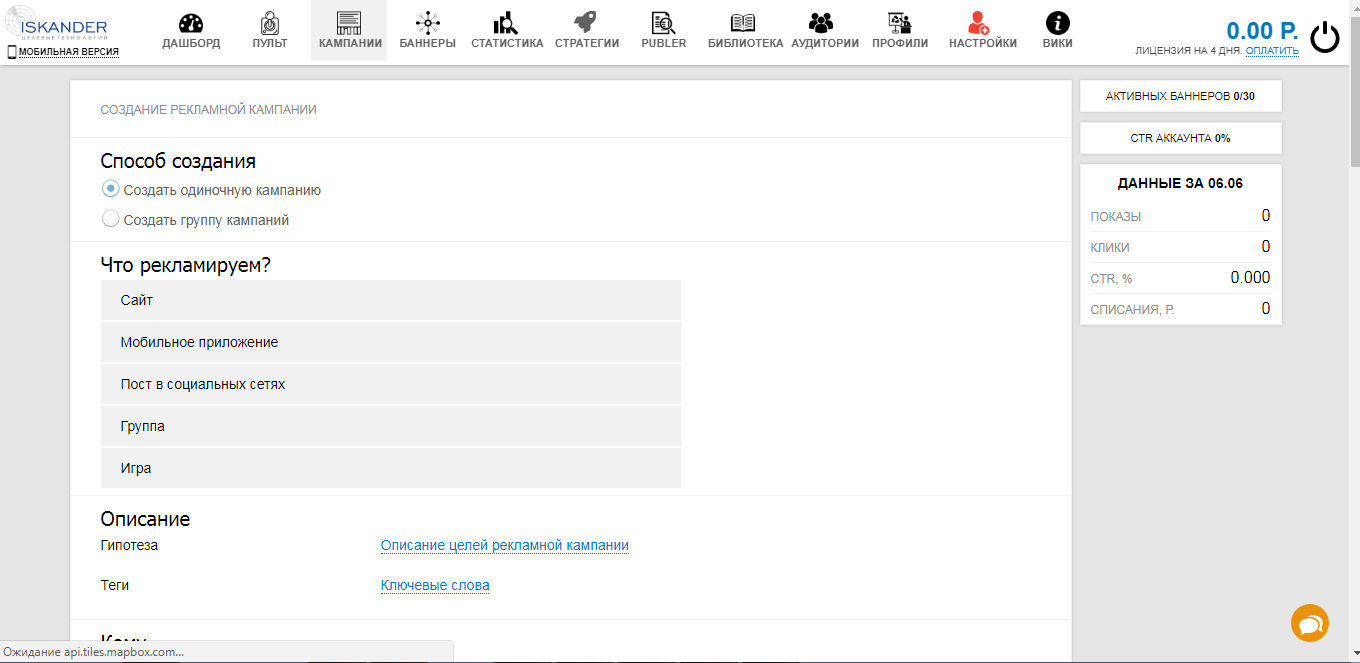Click the Показы row

pos(1180,216)
